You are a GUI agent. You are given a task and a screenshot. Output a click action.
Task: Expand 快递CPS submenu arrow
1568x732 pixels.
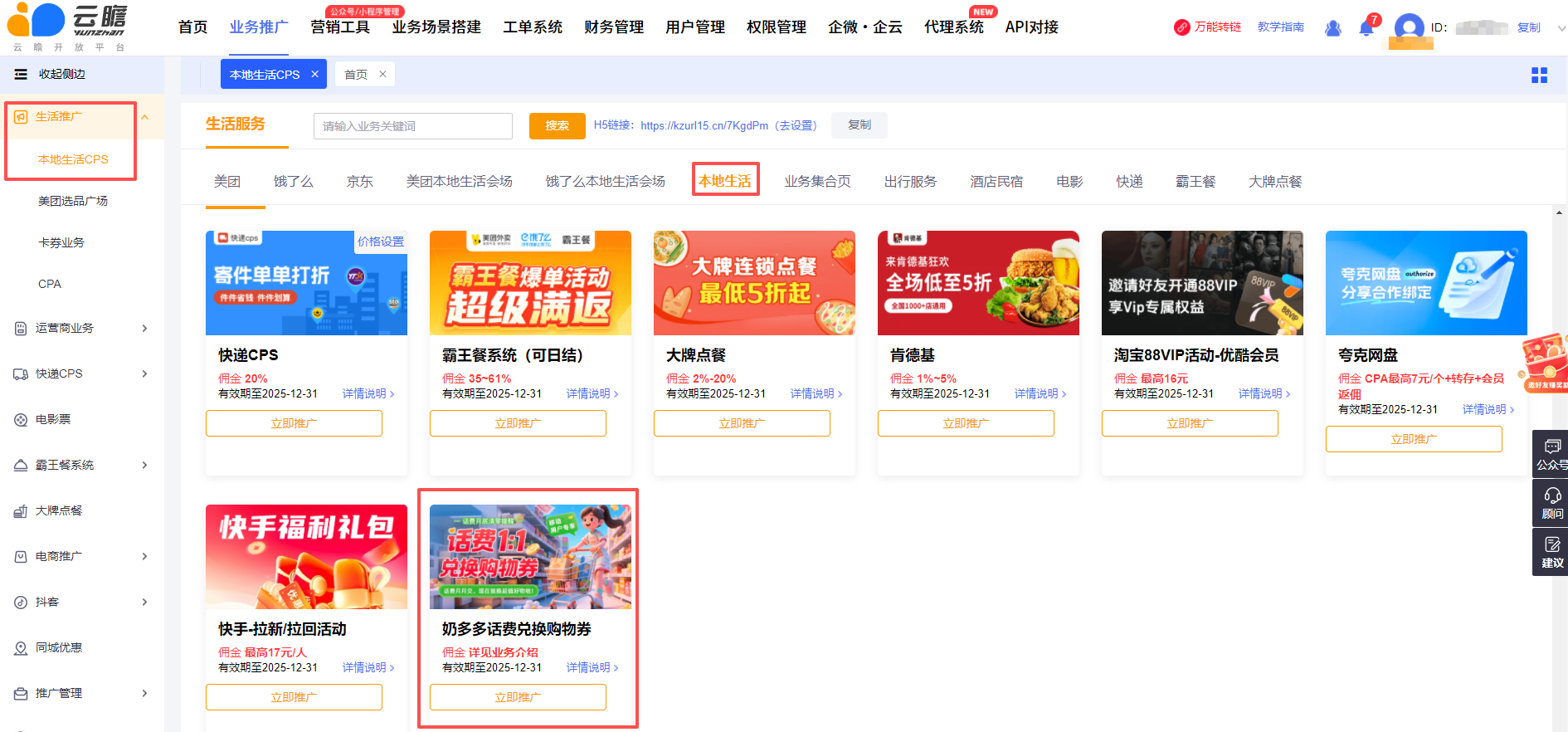pos(144,374)
